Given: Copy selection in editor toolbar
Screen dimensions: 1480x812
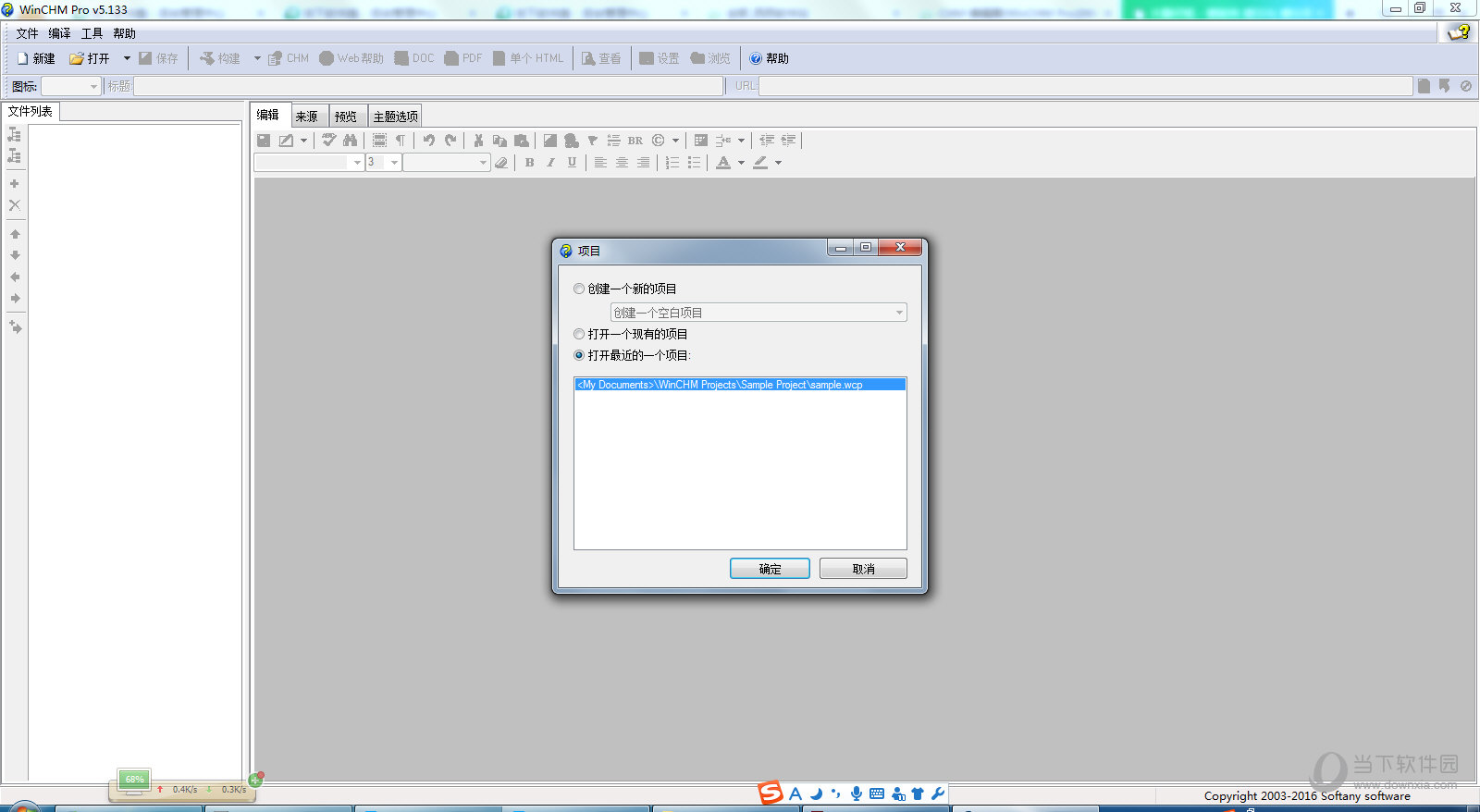Looking at the screenshot, I should click(x=499, y=141).
